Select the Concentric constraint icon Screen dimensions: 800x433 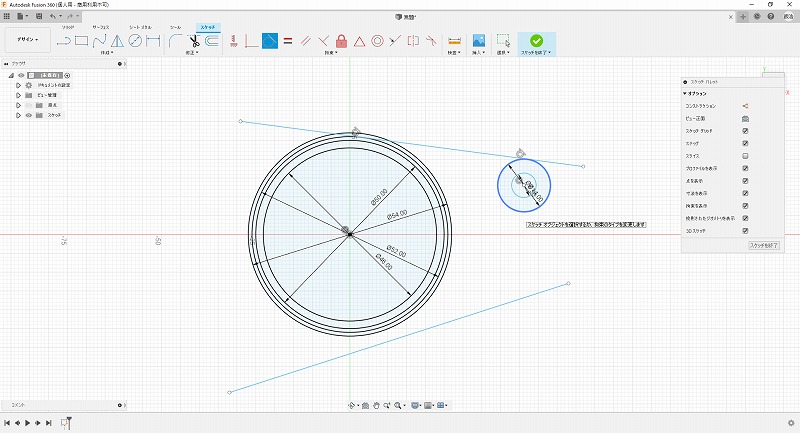[378, 41]
